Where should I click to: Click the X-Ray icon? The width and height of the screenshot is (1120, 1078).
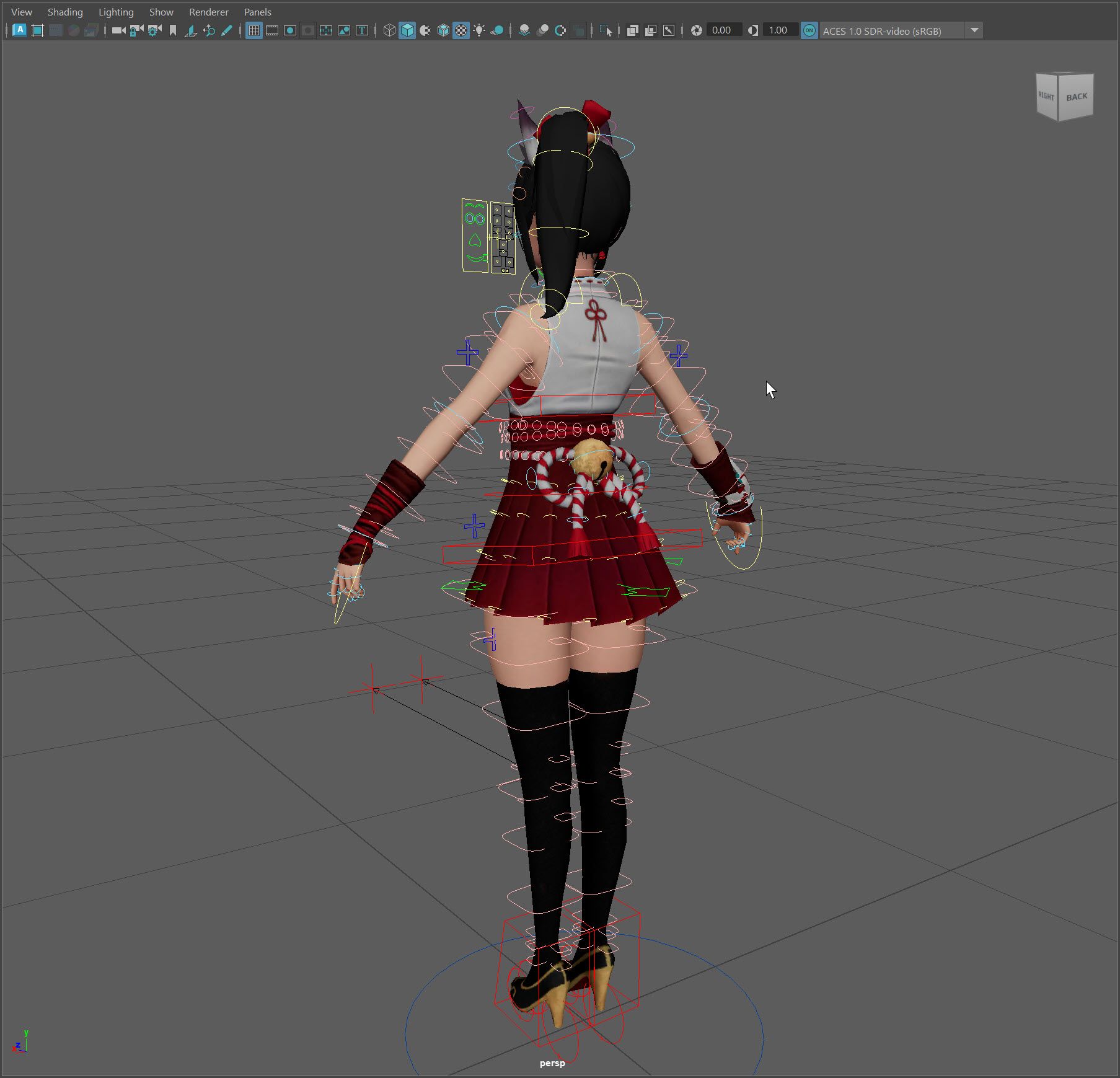633,30
